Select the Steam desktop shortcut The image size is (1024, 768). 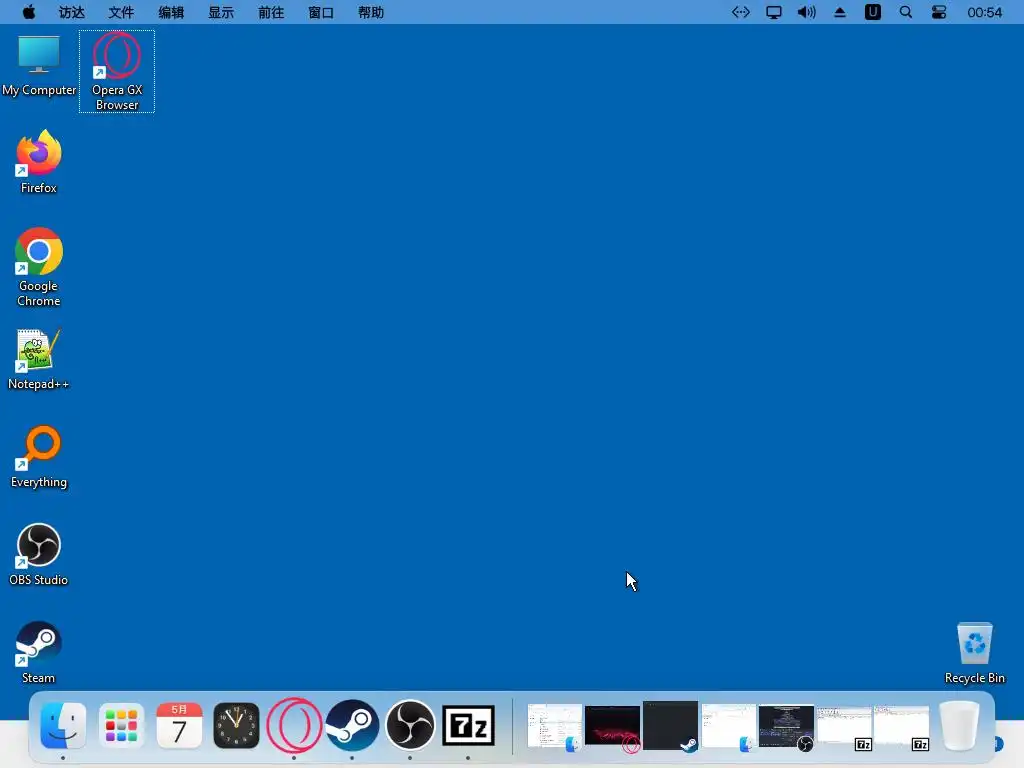pyautogui.click(x=39, y=653)
